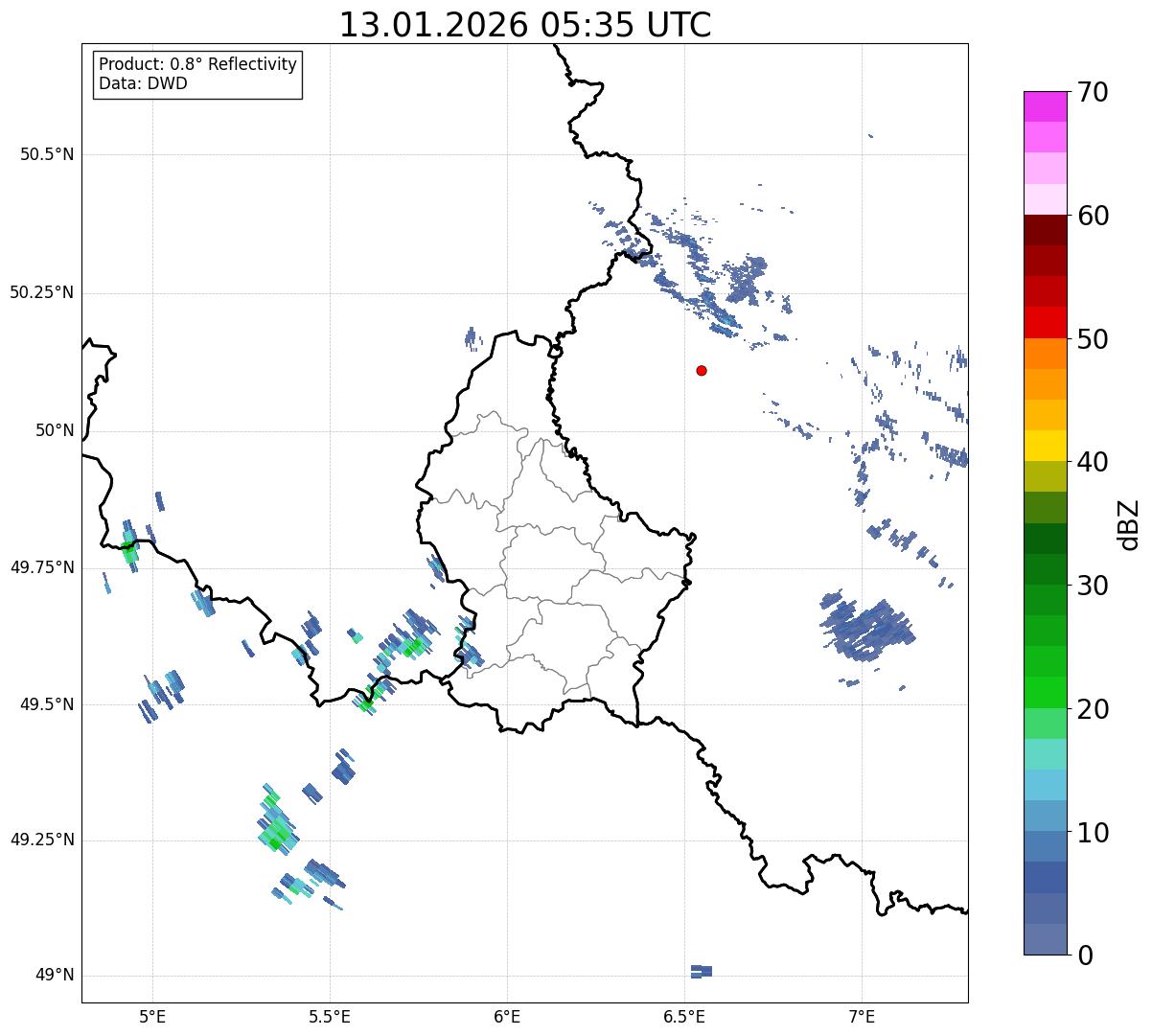Click the slate-blue bottom colorbar segment at 0

pyautogui.click(x=1046, y=938)
